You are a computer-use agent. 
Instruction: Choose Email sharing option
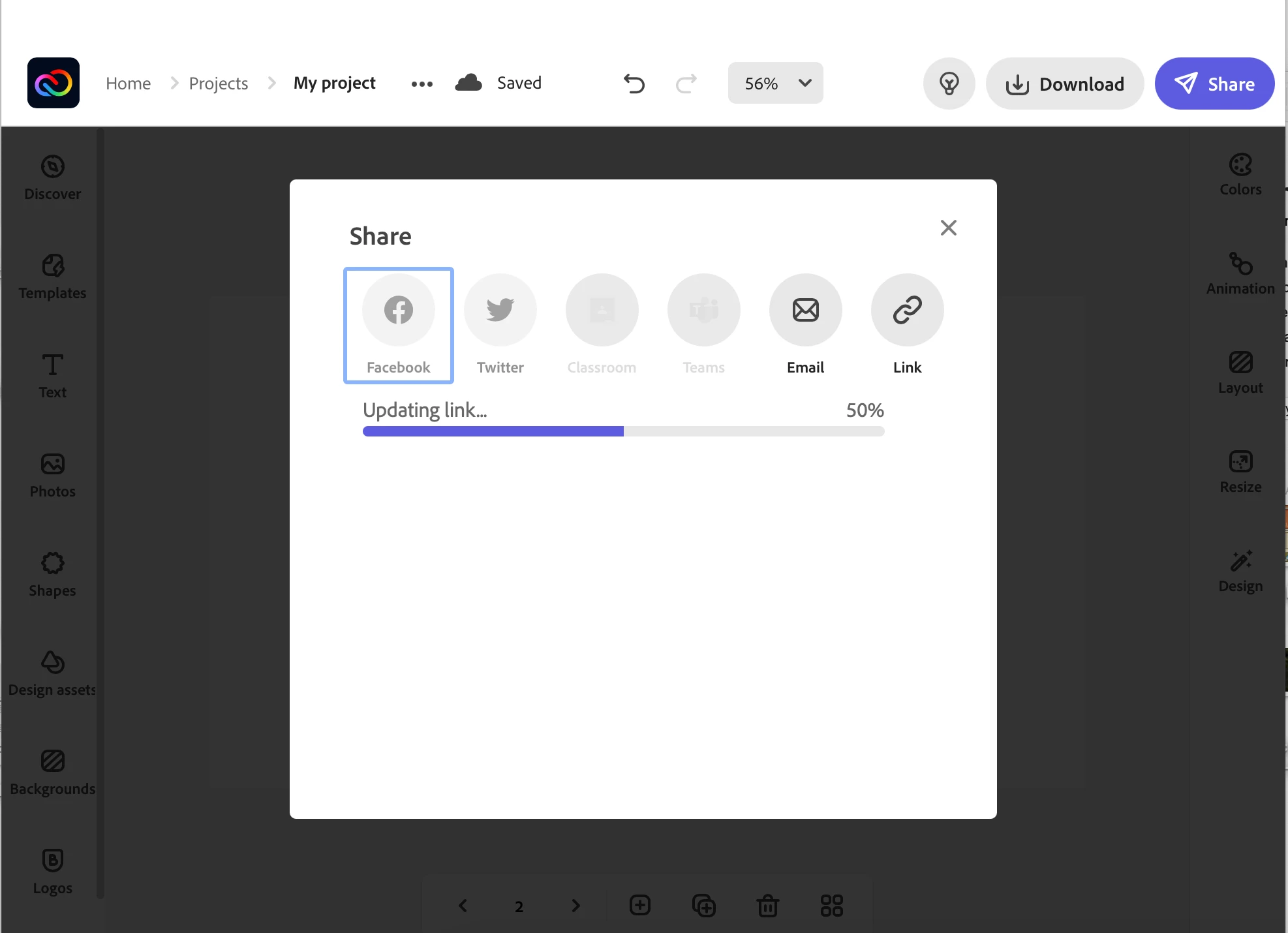(805, 310)
